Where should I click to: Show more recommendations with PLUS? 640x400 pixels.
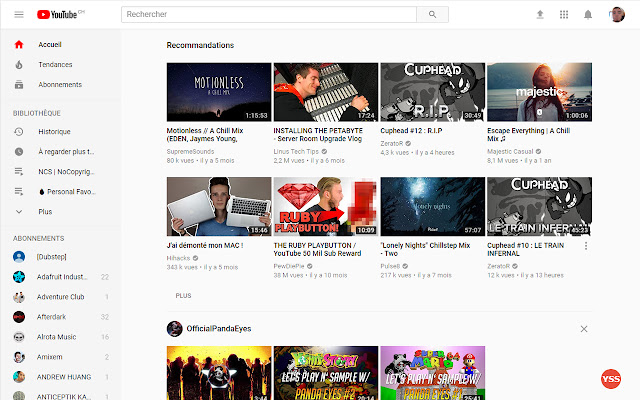183,296
